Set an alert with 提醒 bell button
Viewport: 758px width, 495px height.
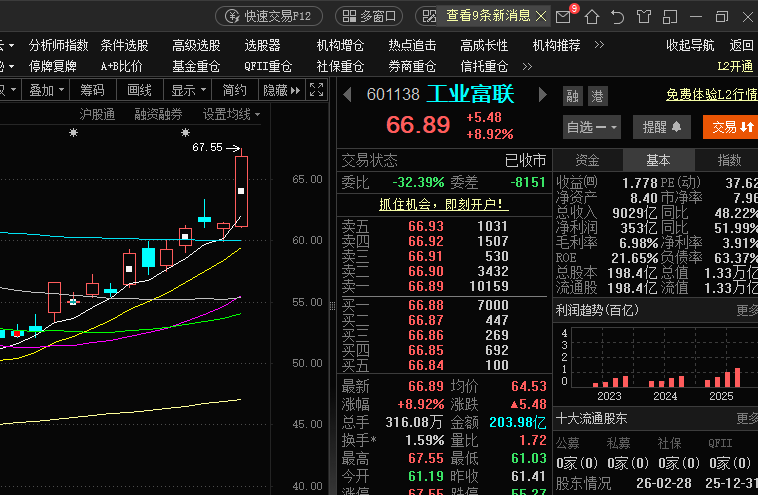point(661,127)
